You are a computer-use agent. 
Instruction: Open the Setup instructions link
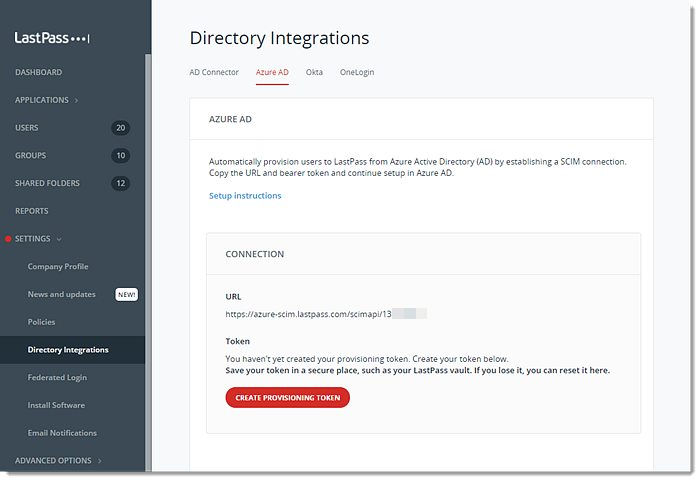(x=245, y=195)
